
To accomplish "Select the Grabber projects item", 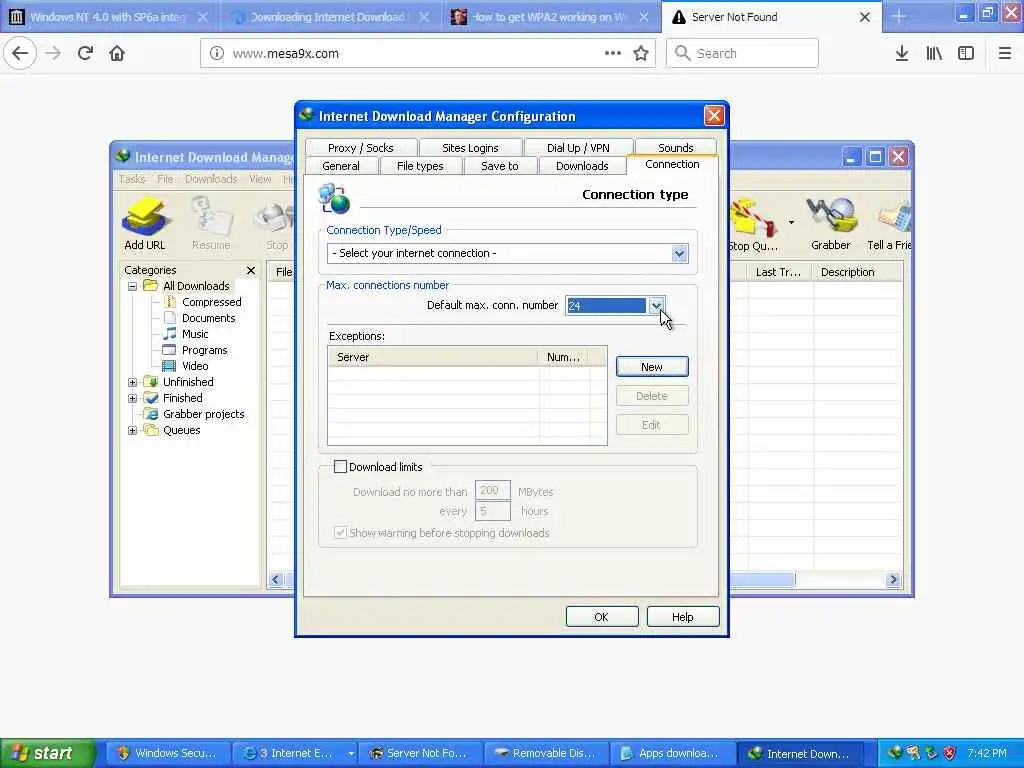I will pos(204,414).
